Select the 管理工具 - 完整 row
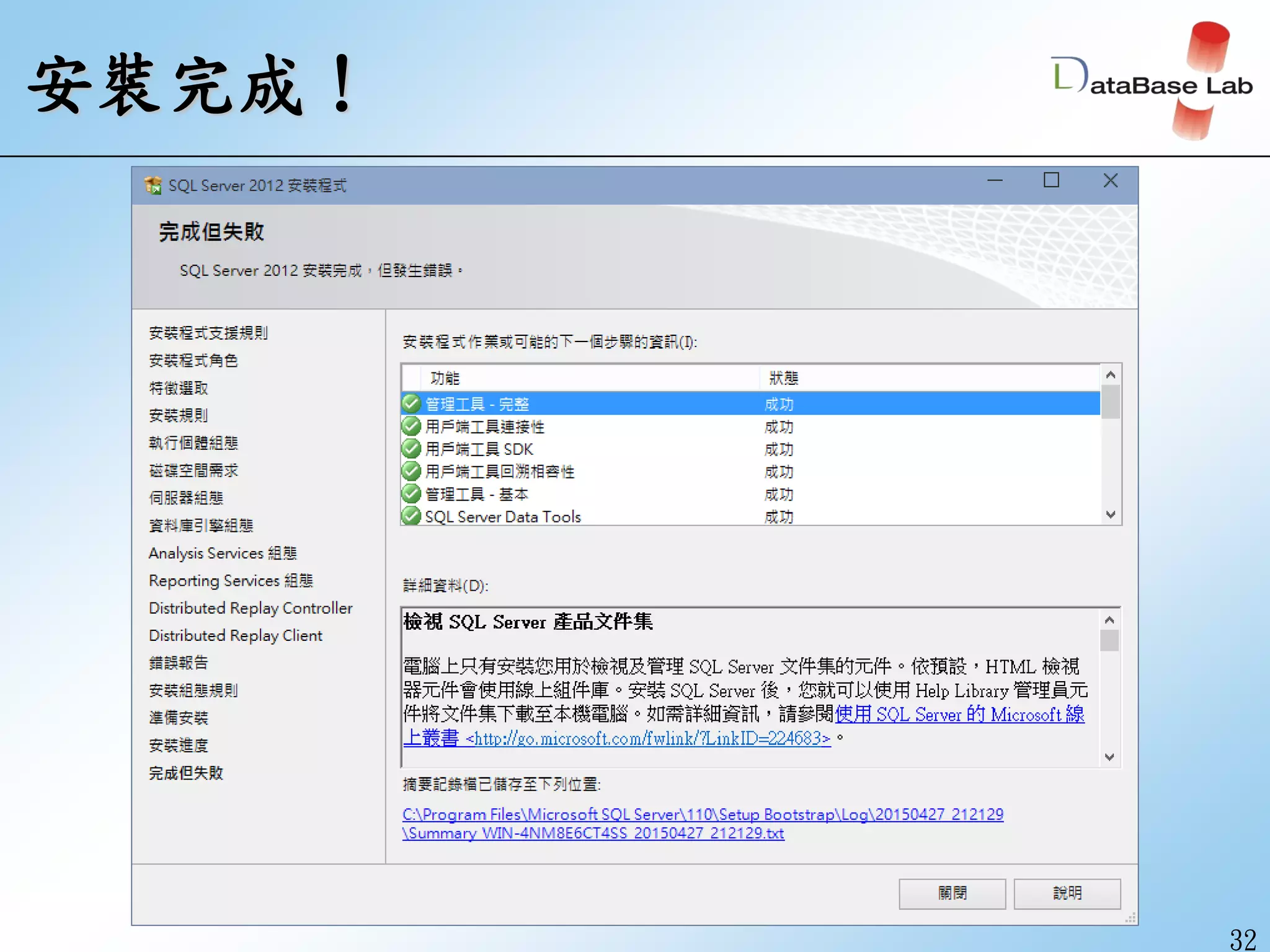The image size is (1270, 952). click(751, 404)
